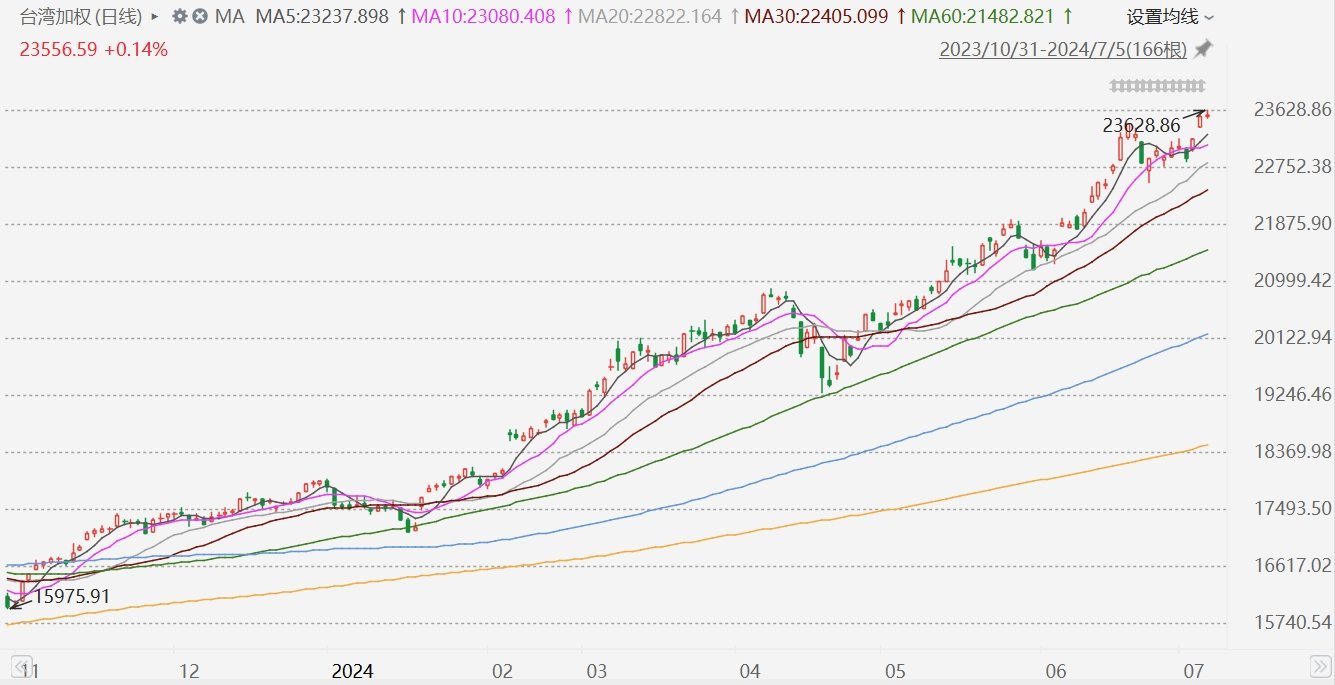1335x685 pixels.
Task: Click the 23628.86 high price annotation
Action: [1142, 126]
